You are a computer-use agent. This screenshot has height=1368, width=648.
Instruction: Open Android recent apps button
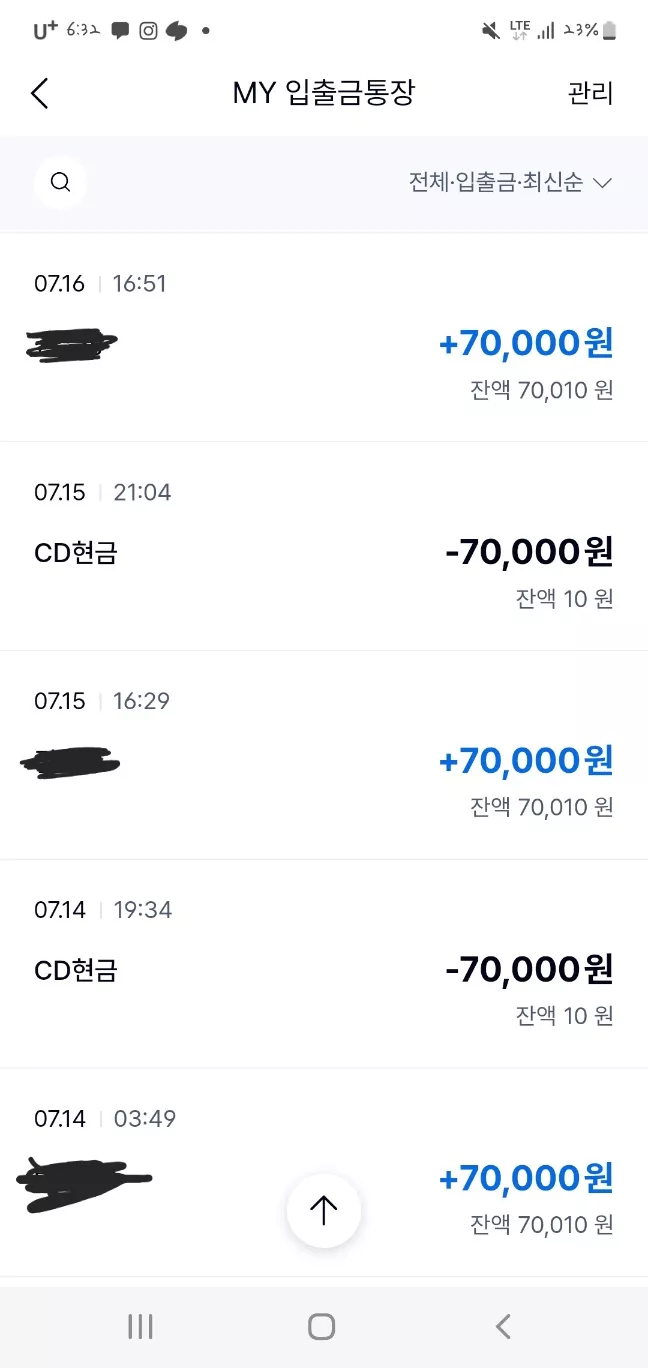click(140, 1327)
